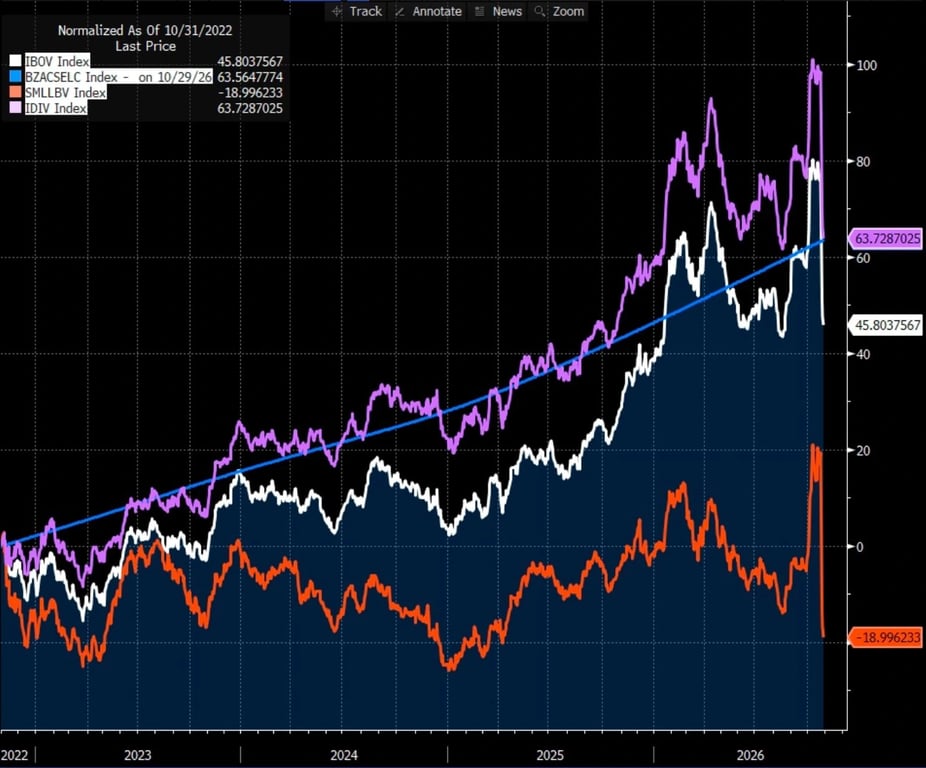Click the orange -18.996233 price tag on the axis
The image size is (926, 768).
click(x=886, y=637)
